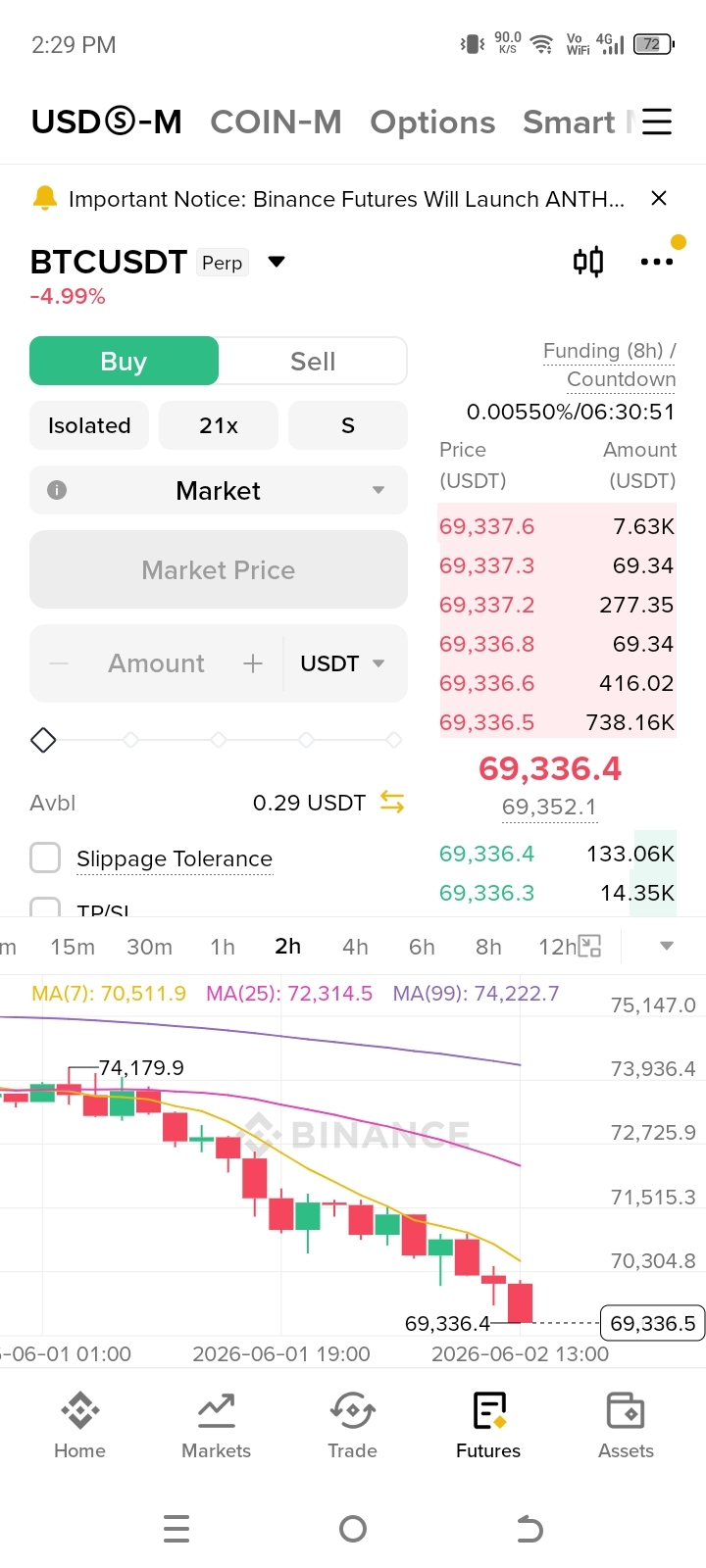Screen dimensions: 706x1568
Task: Open the hamburger menu icon
Action: point(656,122)
